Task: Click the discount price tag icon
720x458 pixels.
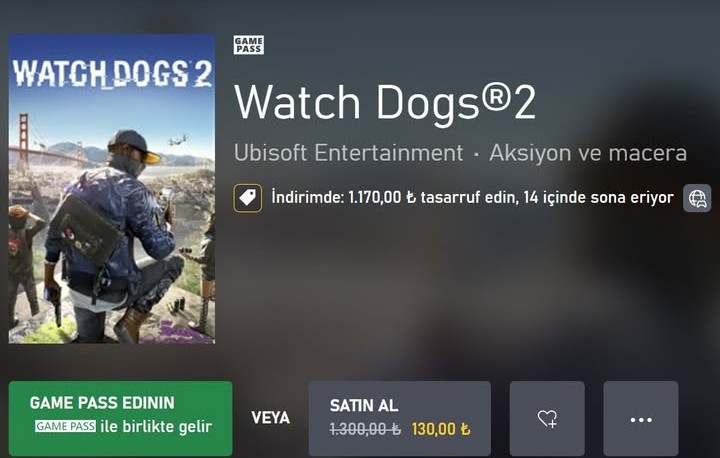Action: 248,198
